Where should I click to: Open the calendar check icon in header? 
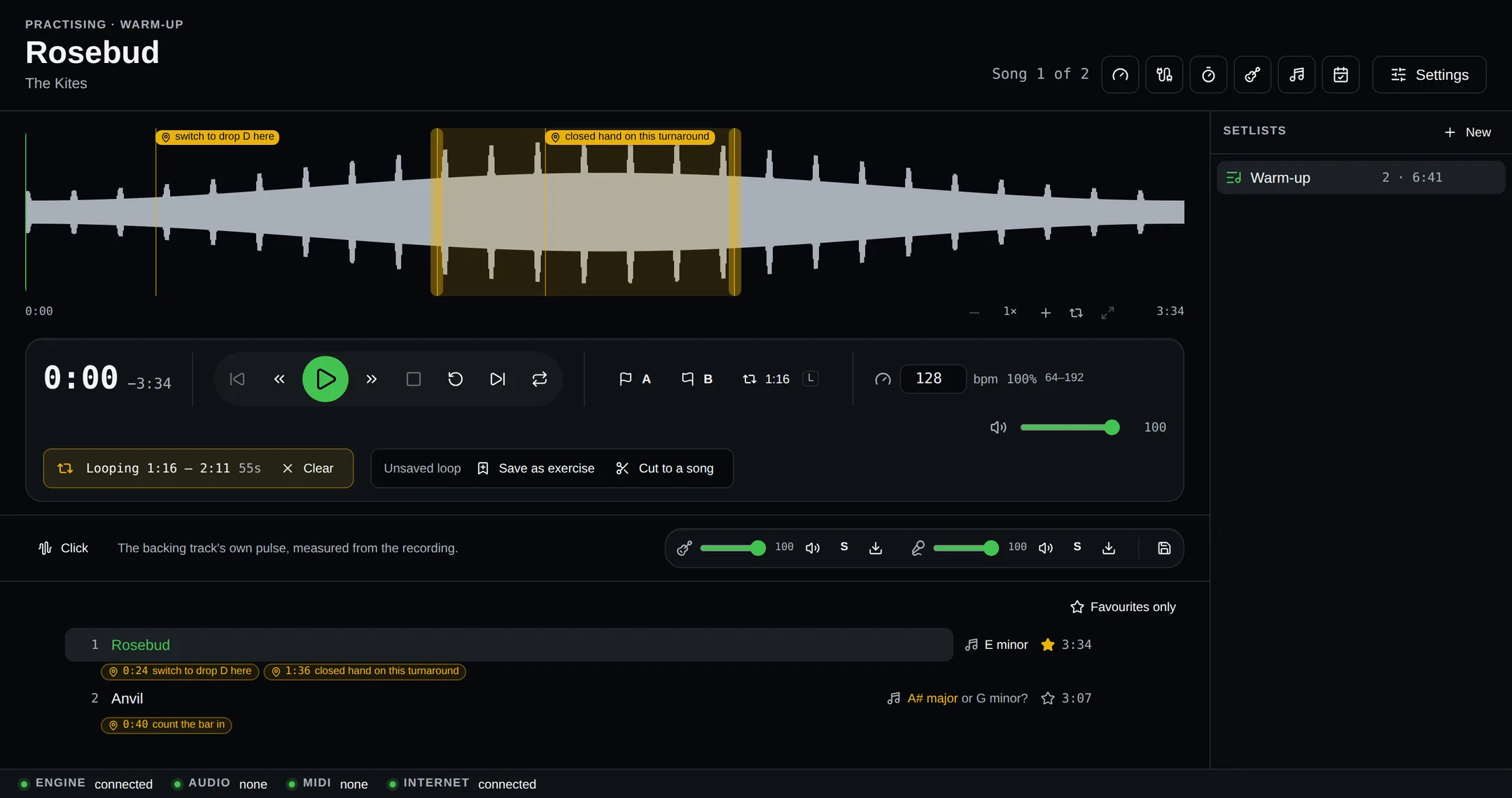point(1340,75)
